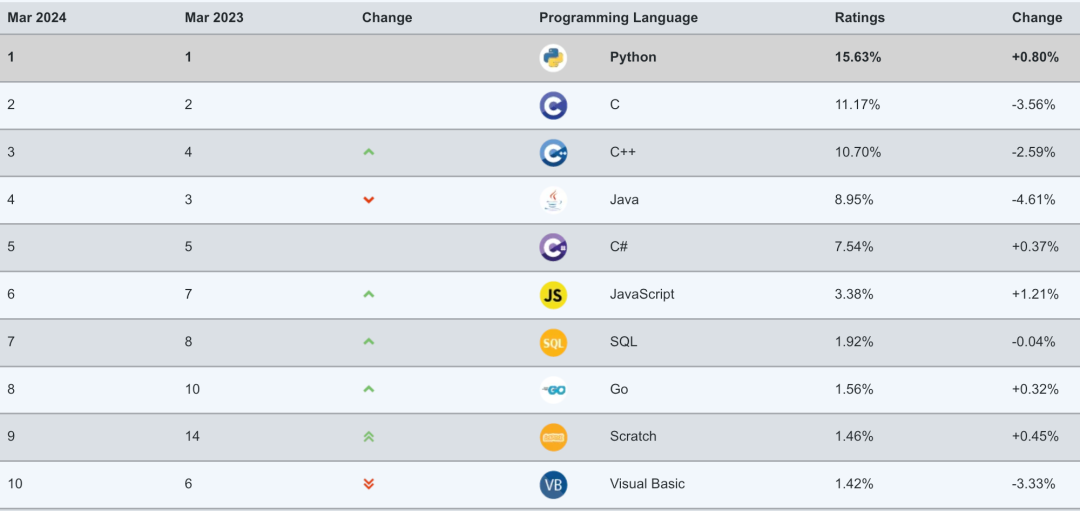Click the +1.21% change value
Screen dimensions: 1080x511
click(1035, 294)
